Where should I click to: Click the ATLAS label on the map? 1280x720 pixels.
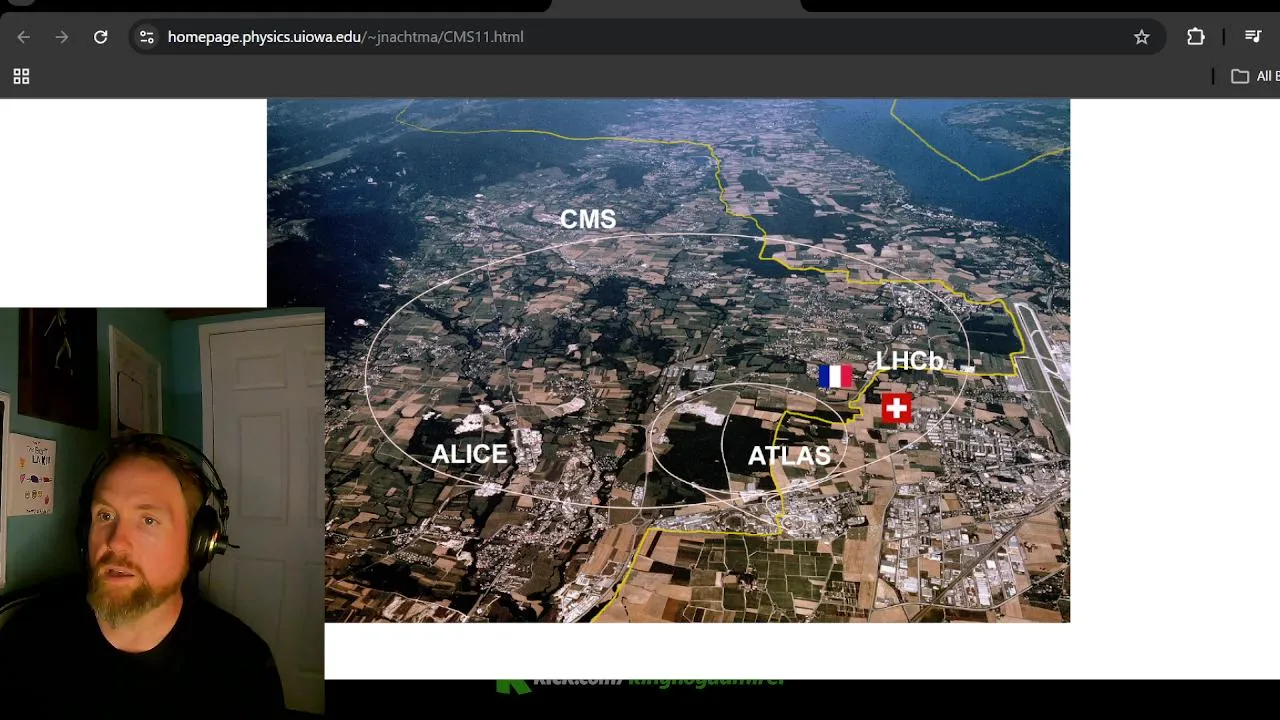click(789, 456)
